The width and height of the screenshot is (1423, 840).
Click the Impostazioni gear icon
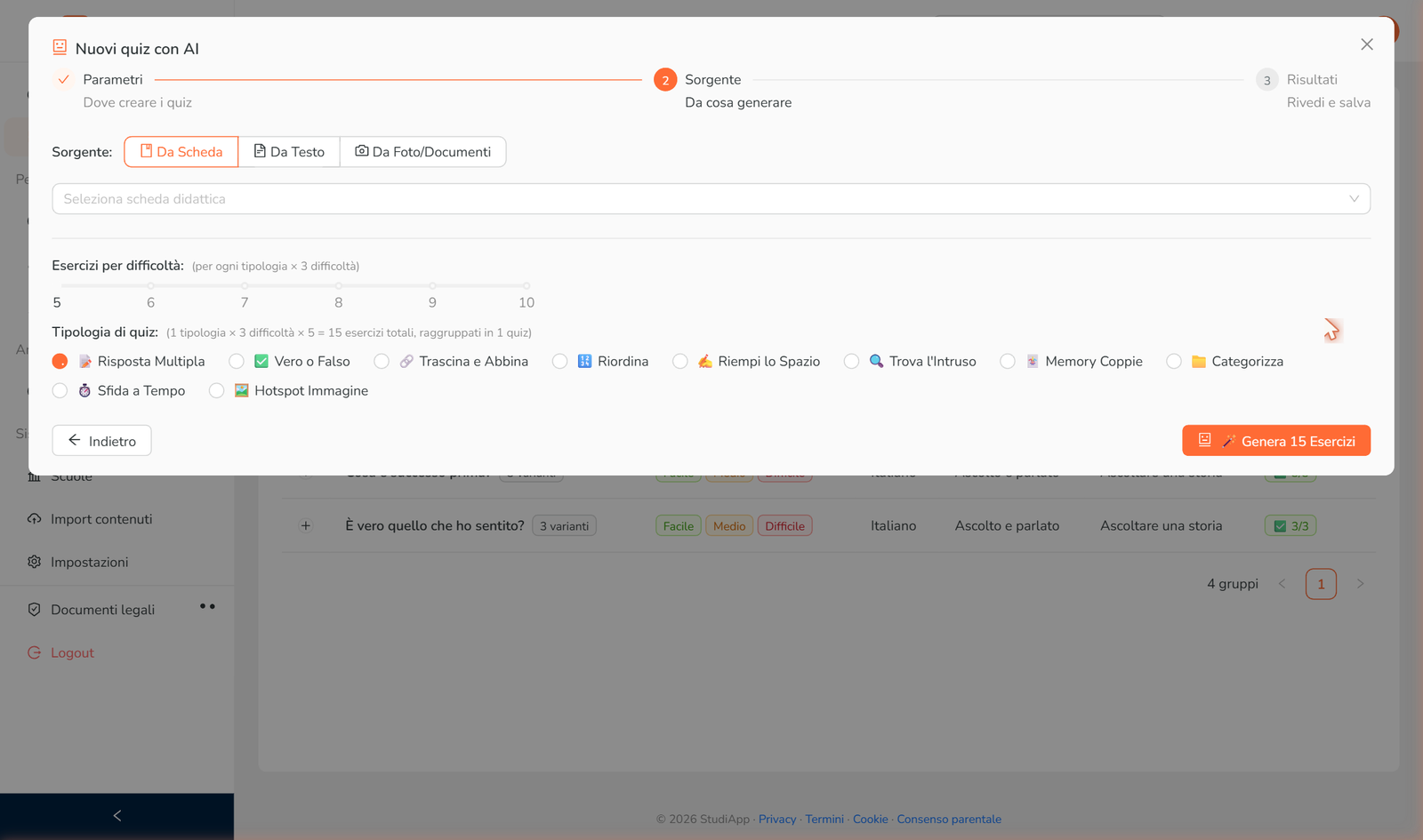coord(34,562)
